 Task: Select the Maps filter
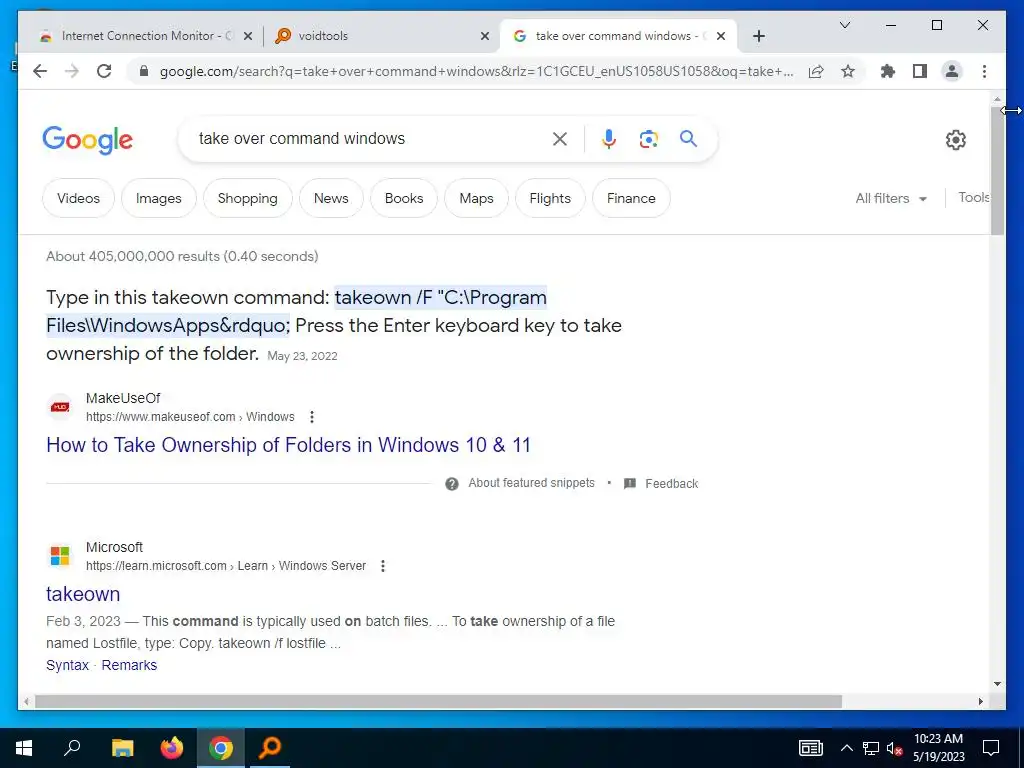[x=476, y=198]
